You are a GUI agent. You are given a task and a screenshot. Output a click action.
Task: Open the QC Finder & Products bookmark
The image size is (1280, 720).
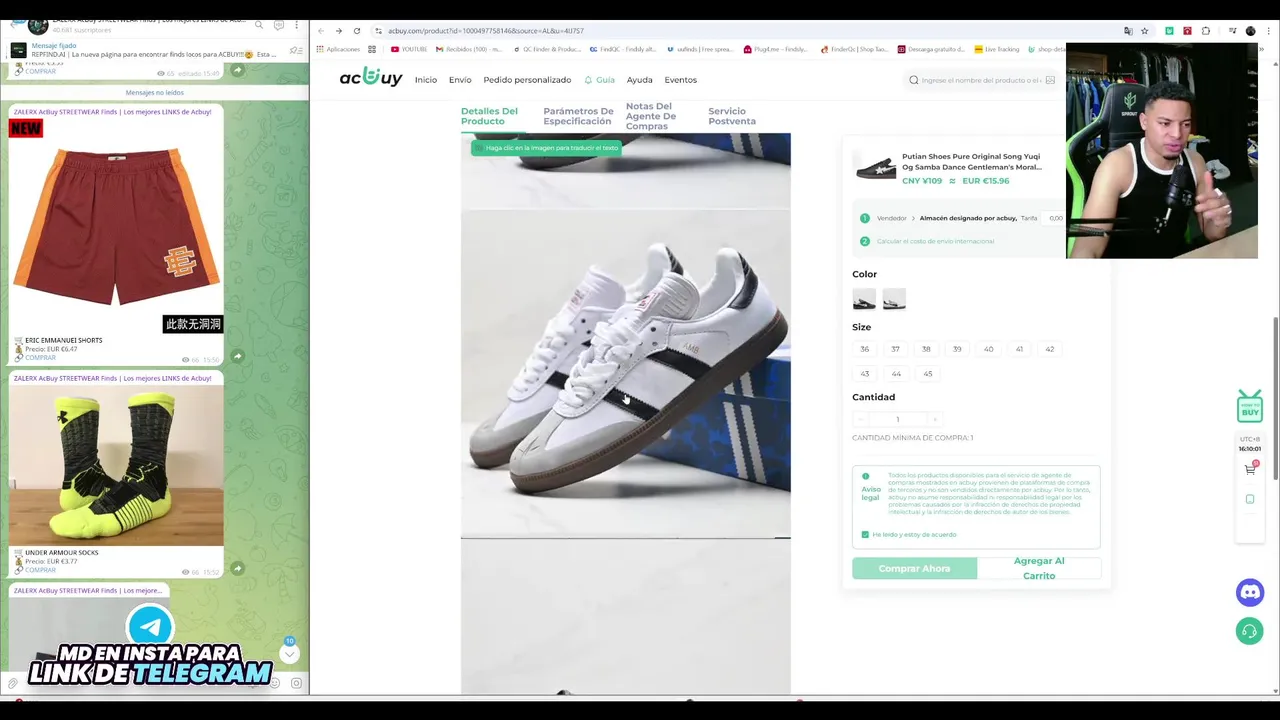pos(546,49)
